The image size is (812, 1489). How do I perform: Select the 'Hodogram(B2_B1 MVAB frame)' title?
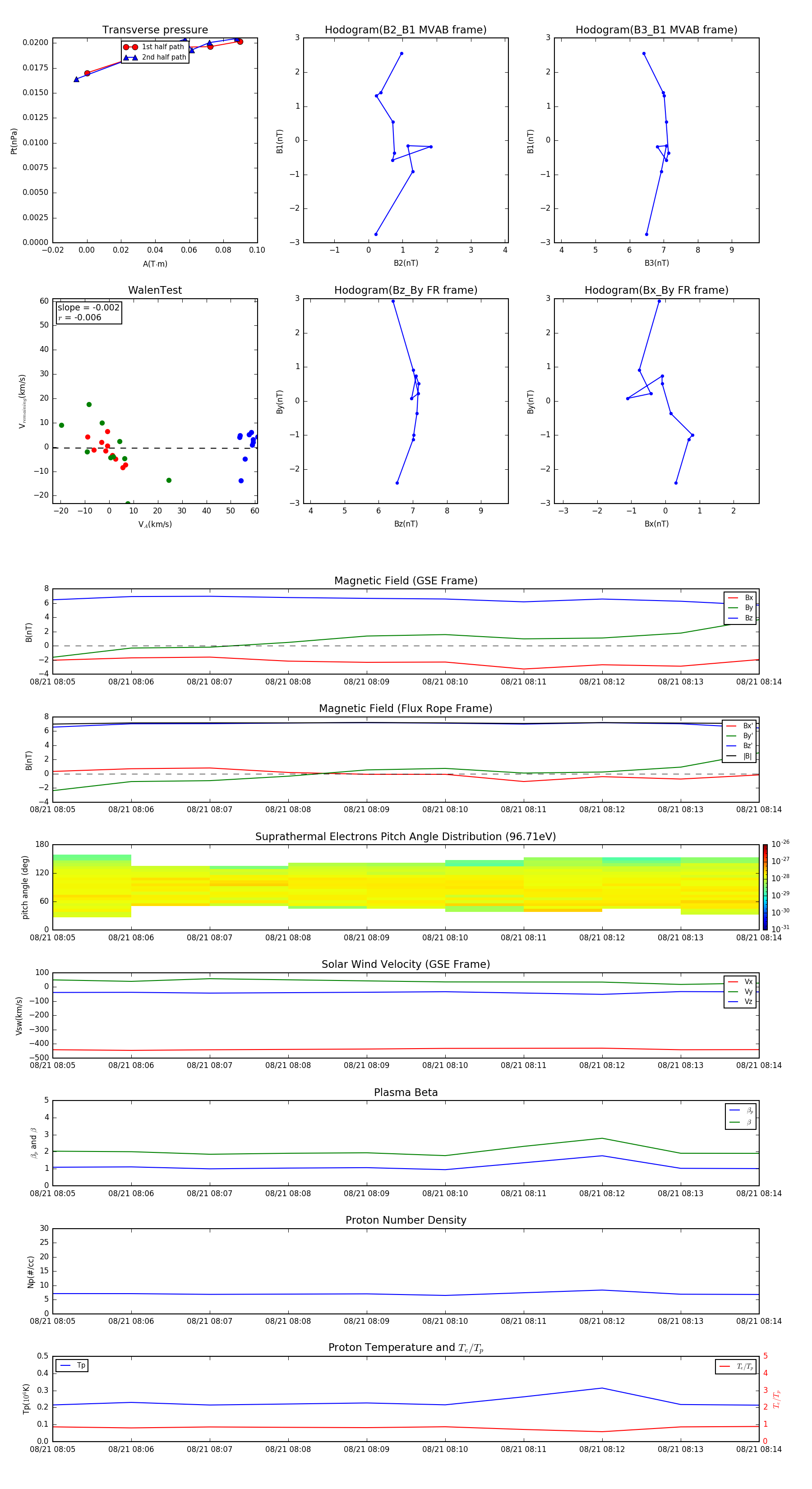pos(406,30)
